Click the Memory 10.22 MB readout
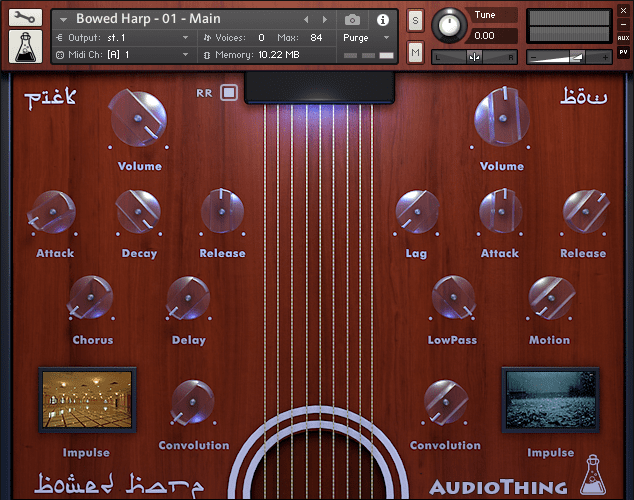This screenshot has height=500, width=634. pos(279,55)
